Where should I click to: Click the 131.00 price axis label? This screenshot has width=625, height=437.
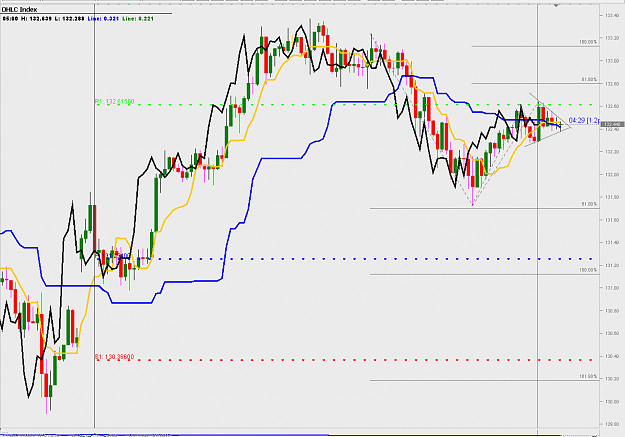click(x=612, y=288)
